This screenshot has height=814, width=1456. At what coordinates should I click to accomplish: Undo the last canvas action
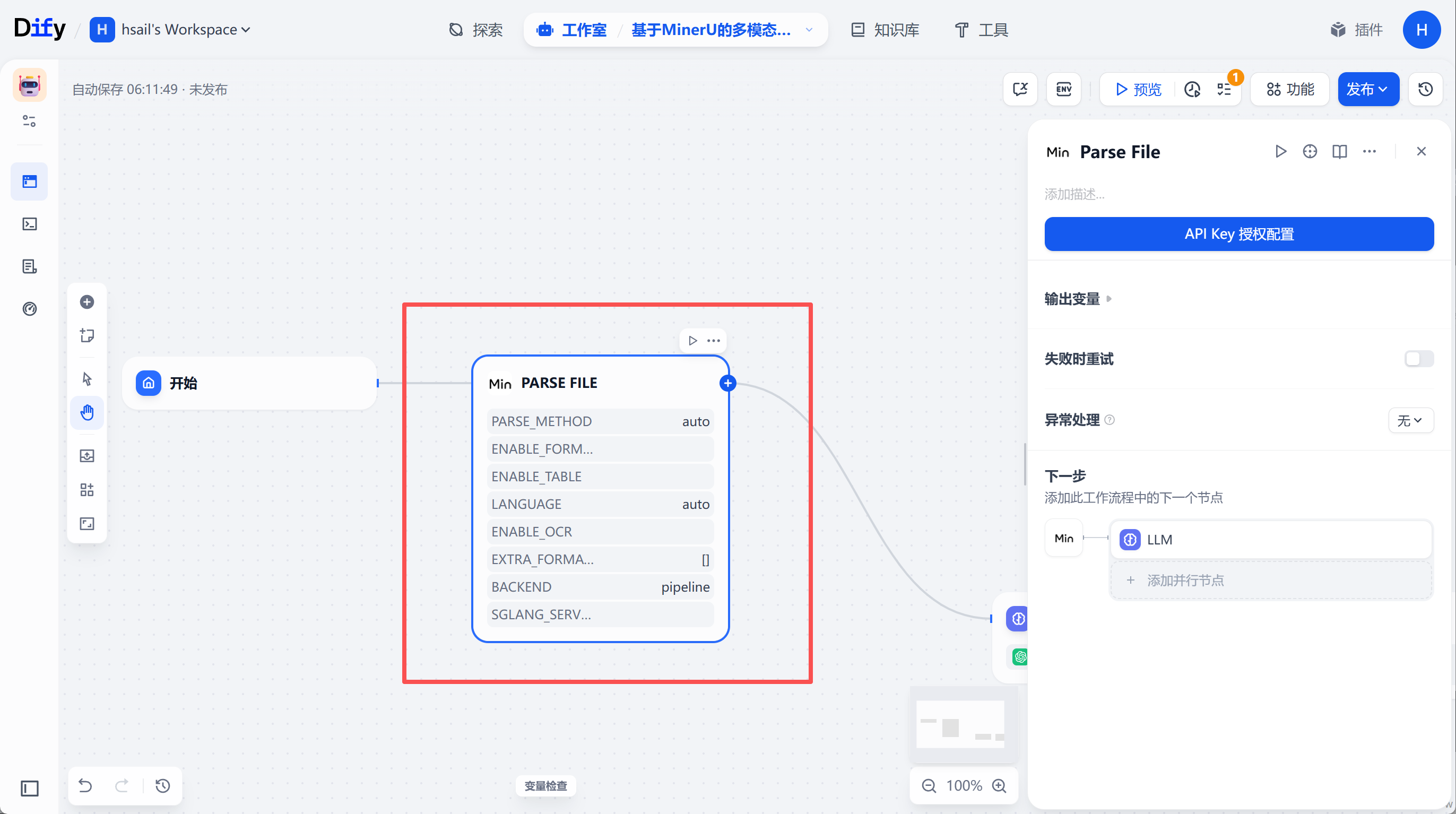click(85, 785)
